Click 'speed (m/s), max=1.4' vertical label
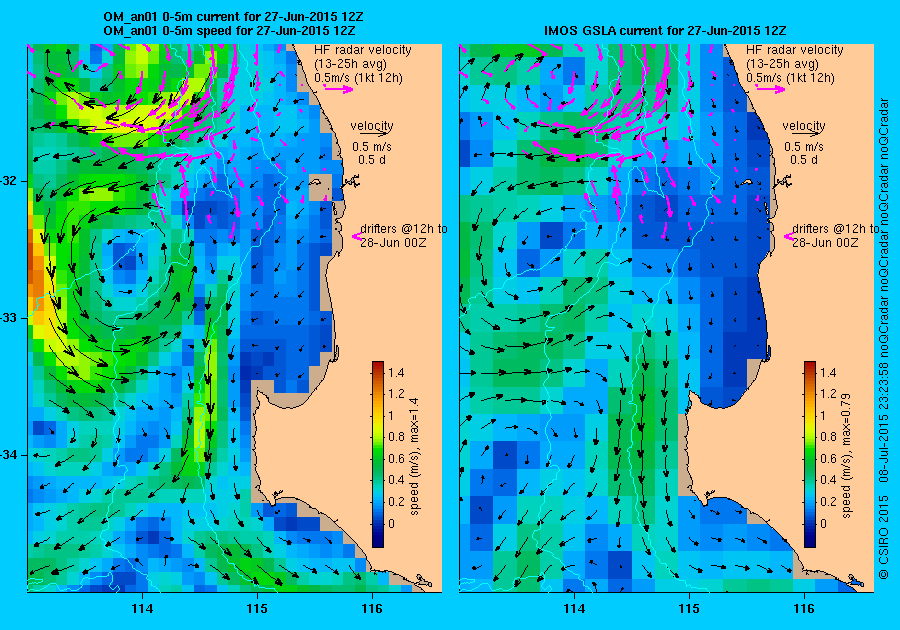This screenshot has width=900, height=630. pos(414,456)
